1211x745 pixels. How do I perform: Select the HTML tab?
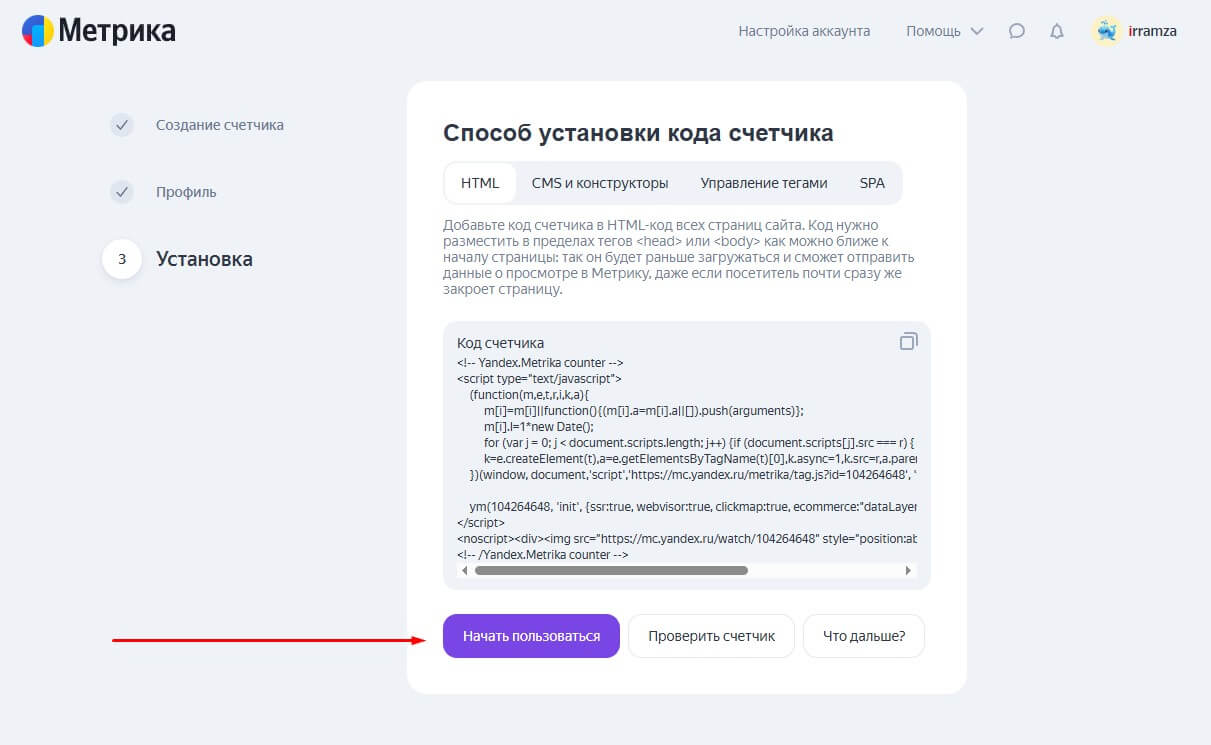[x=480, y=183]
